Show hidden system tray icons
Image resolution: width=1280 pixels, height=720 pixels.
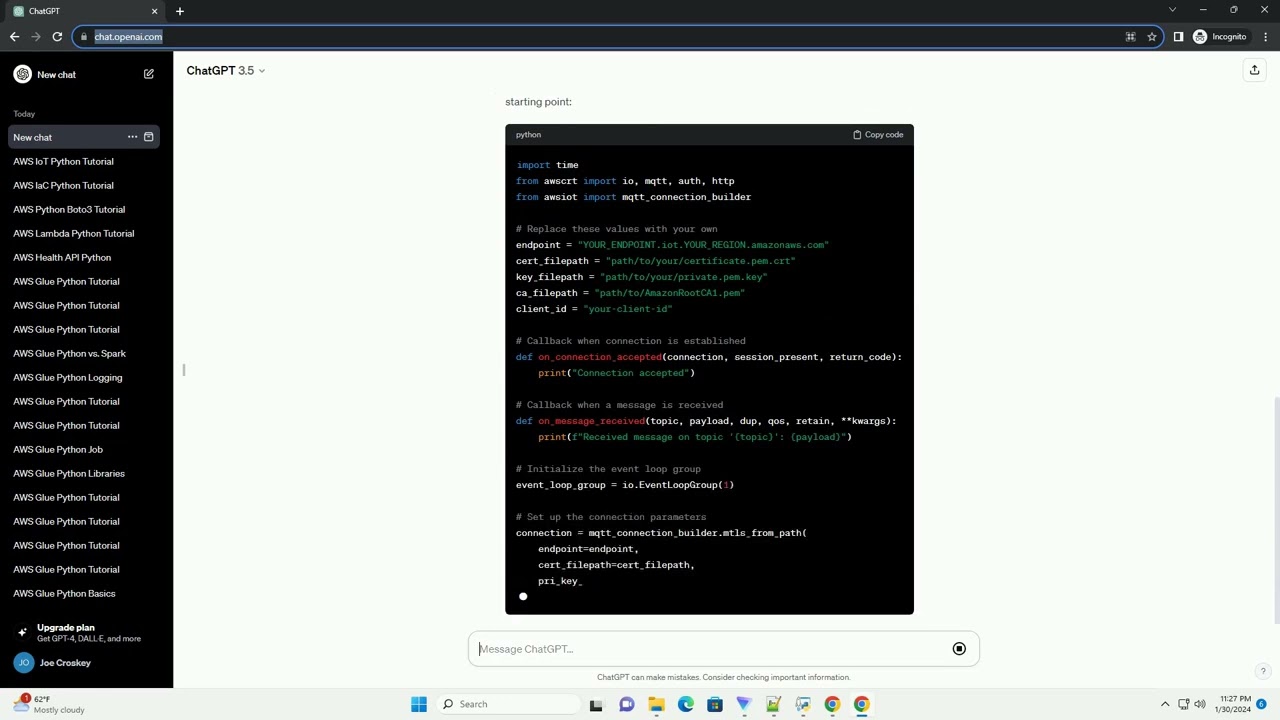point(1165,704)
